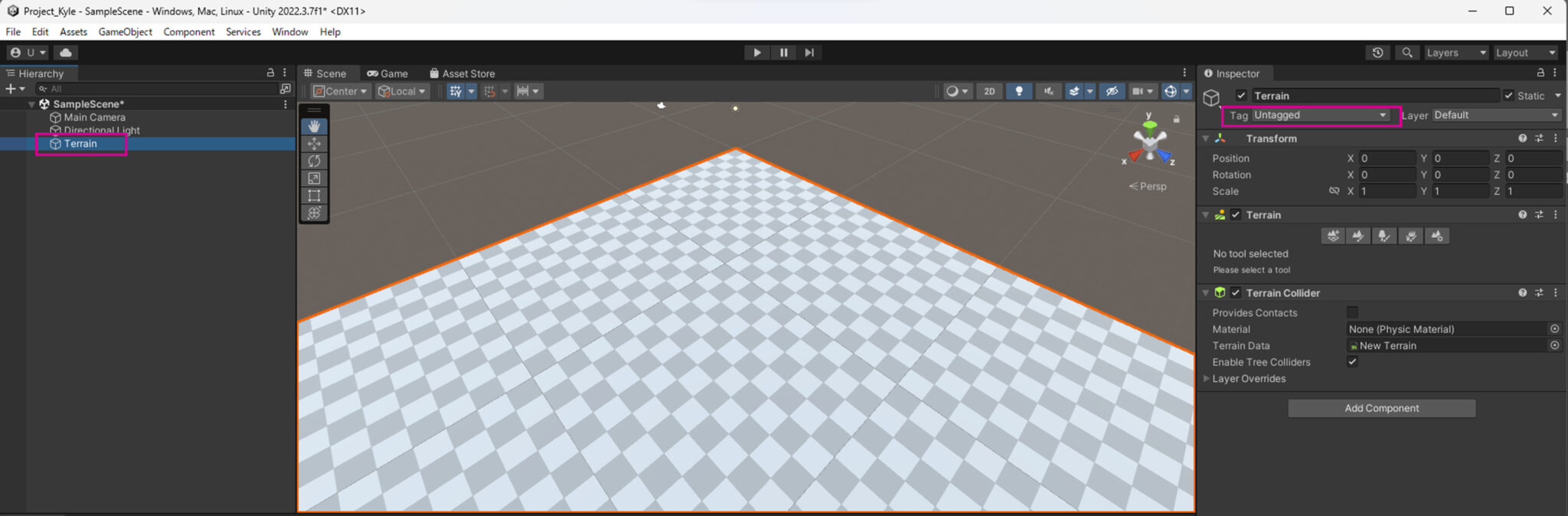This screenshot has width=1568, height=516.
Task: Select the Rect tool
Action: click(x=314, y=196)
